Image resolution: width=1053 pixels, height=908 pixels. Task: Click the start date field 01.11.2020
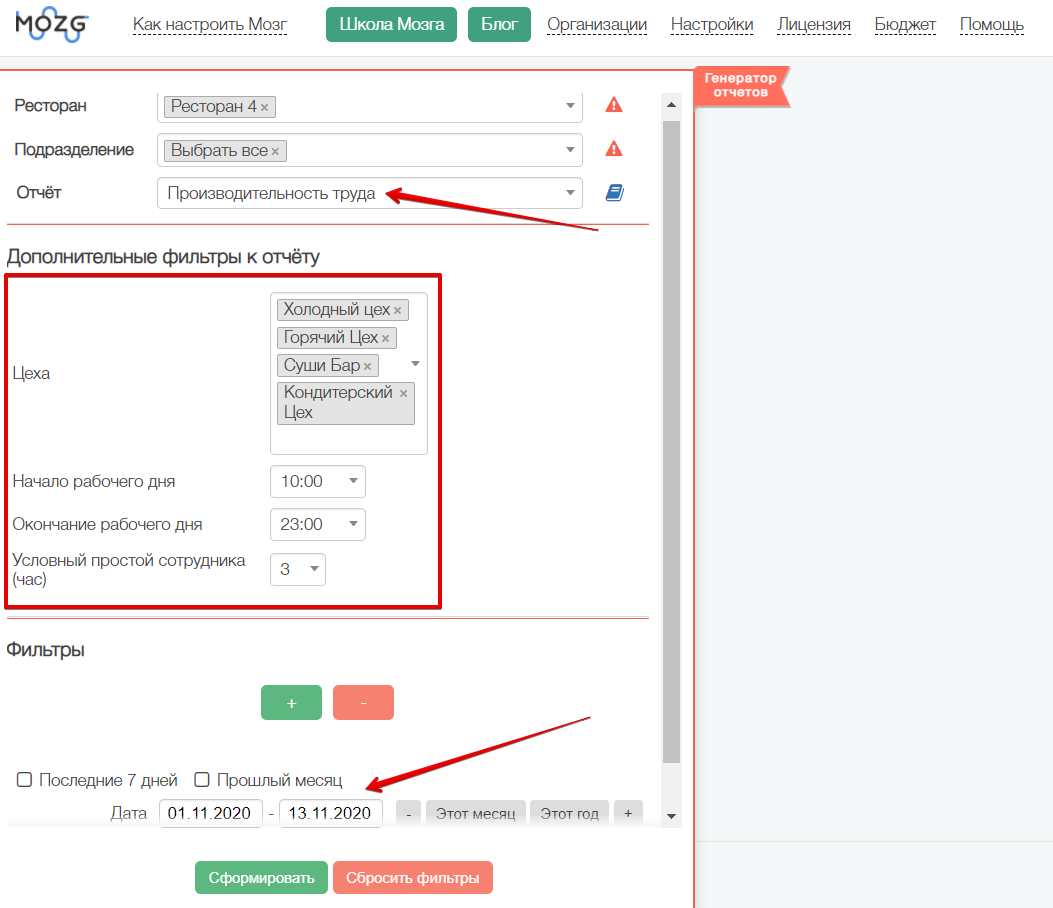pos(210,813)
